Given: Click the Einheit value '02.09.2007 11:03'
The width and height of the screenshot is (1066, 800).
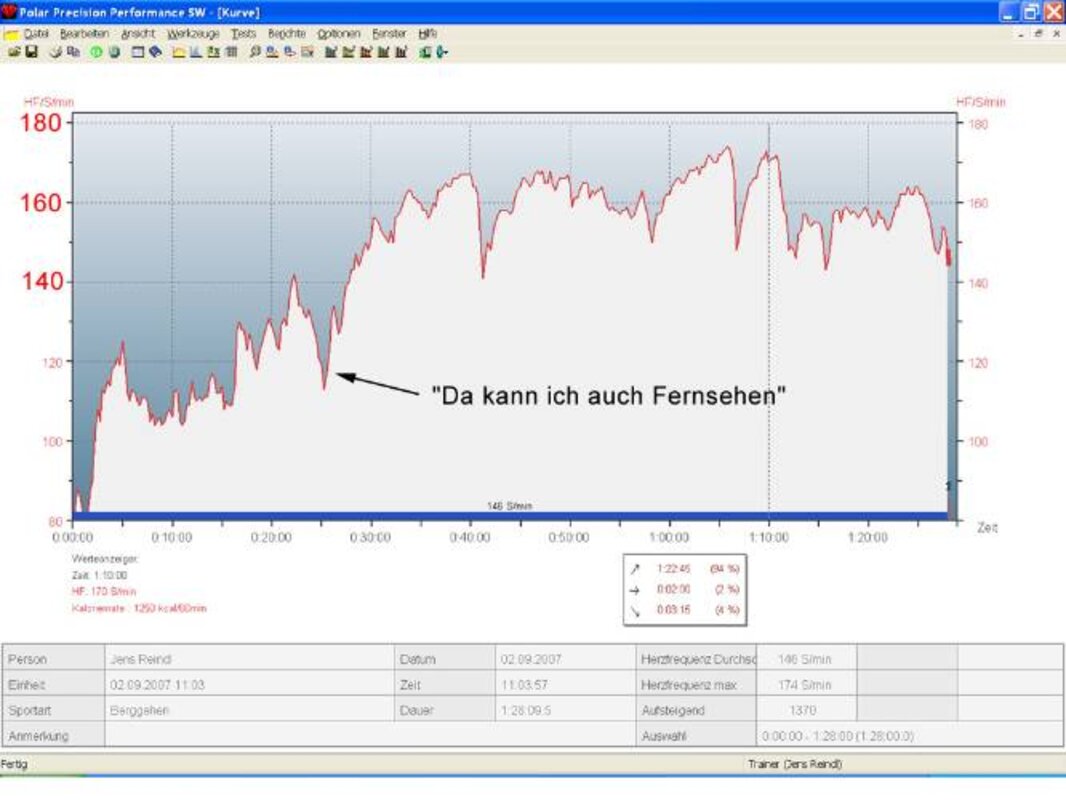Looking at the screenshot, I should (x=249, y=684).
